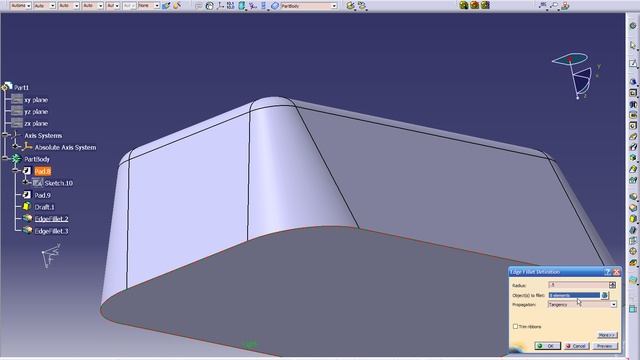Collapse the Axis Systems tree node
This screenshot has height=360, width=640.
(x=5, y=135)
